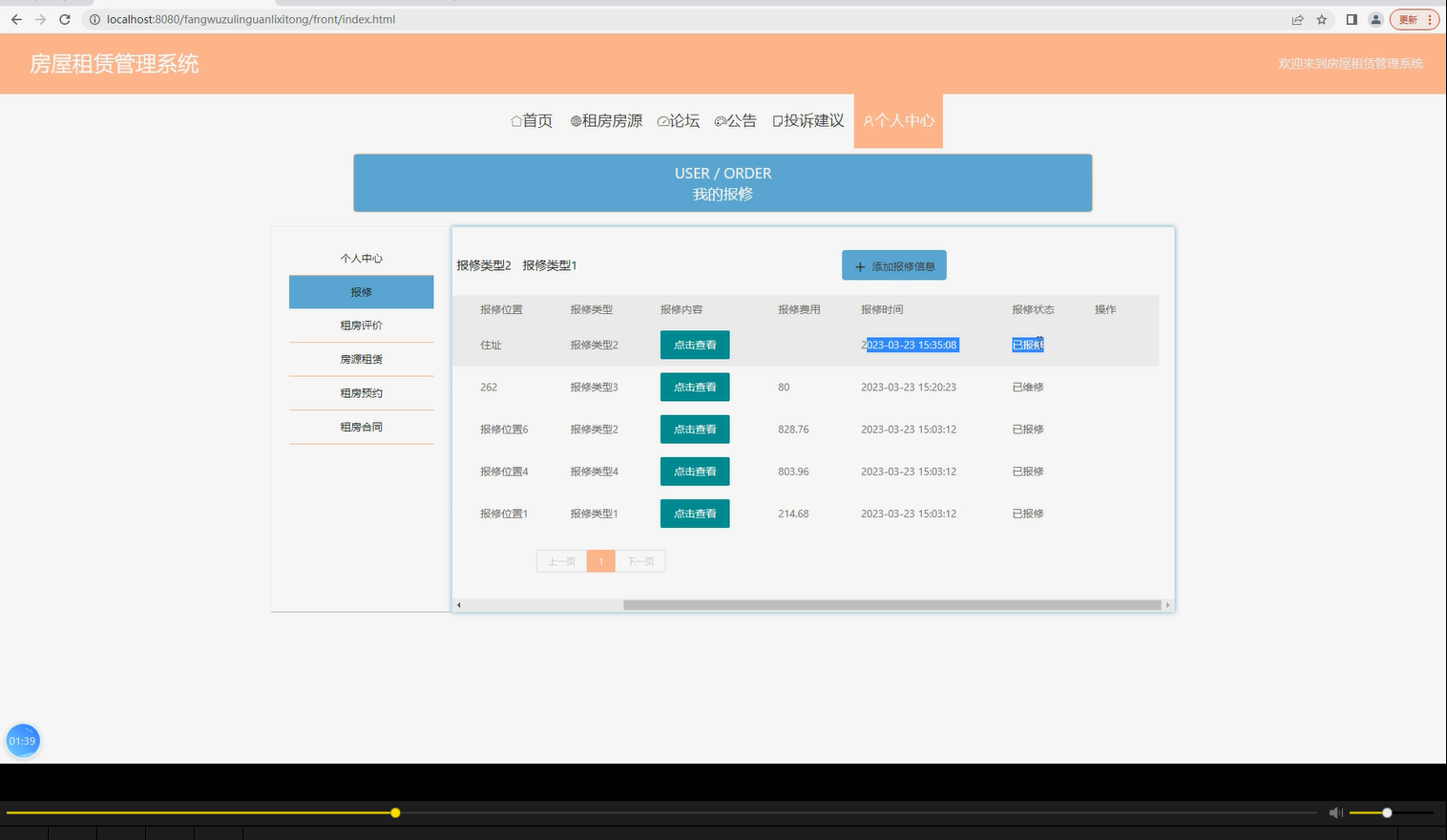Click page number 1
The width and height of the screenshot is (1447, 840).
coord(601,561)
